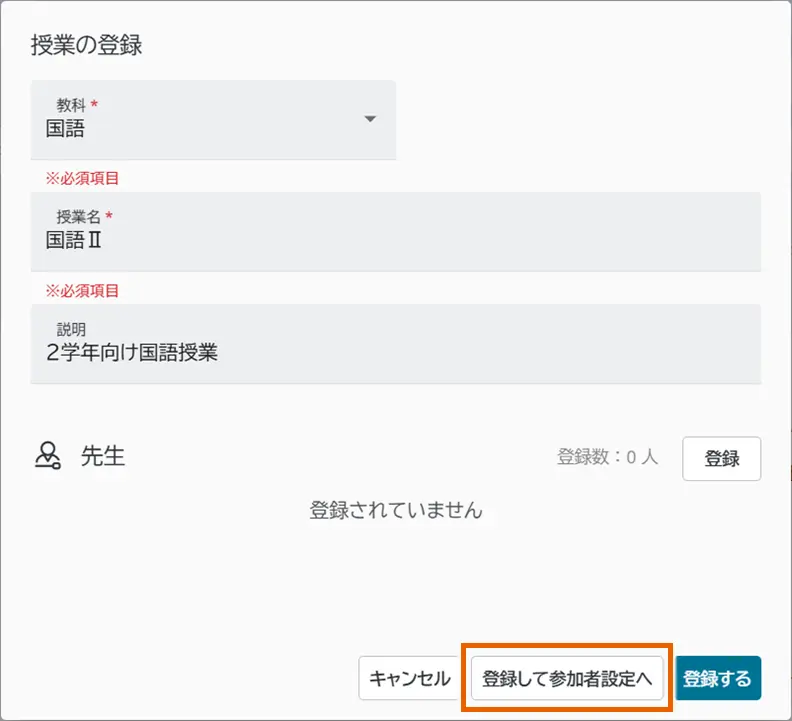Click the ※必須項目 note under 教科
This screenshot has width=792, height=721.
click(x=82, y=178)
